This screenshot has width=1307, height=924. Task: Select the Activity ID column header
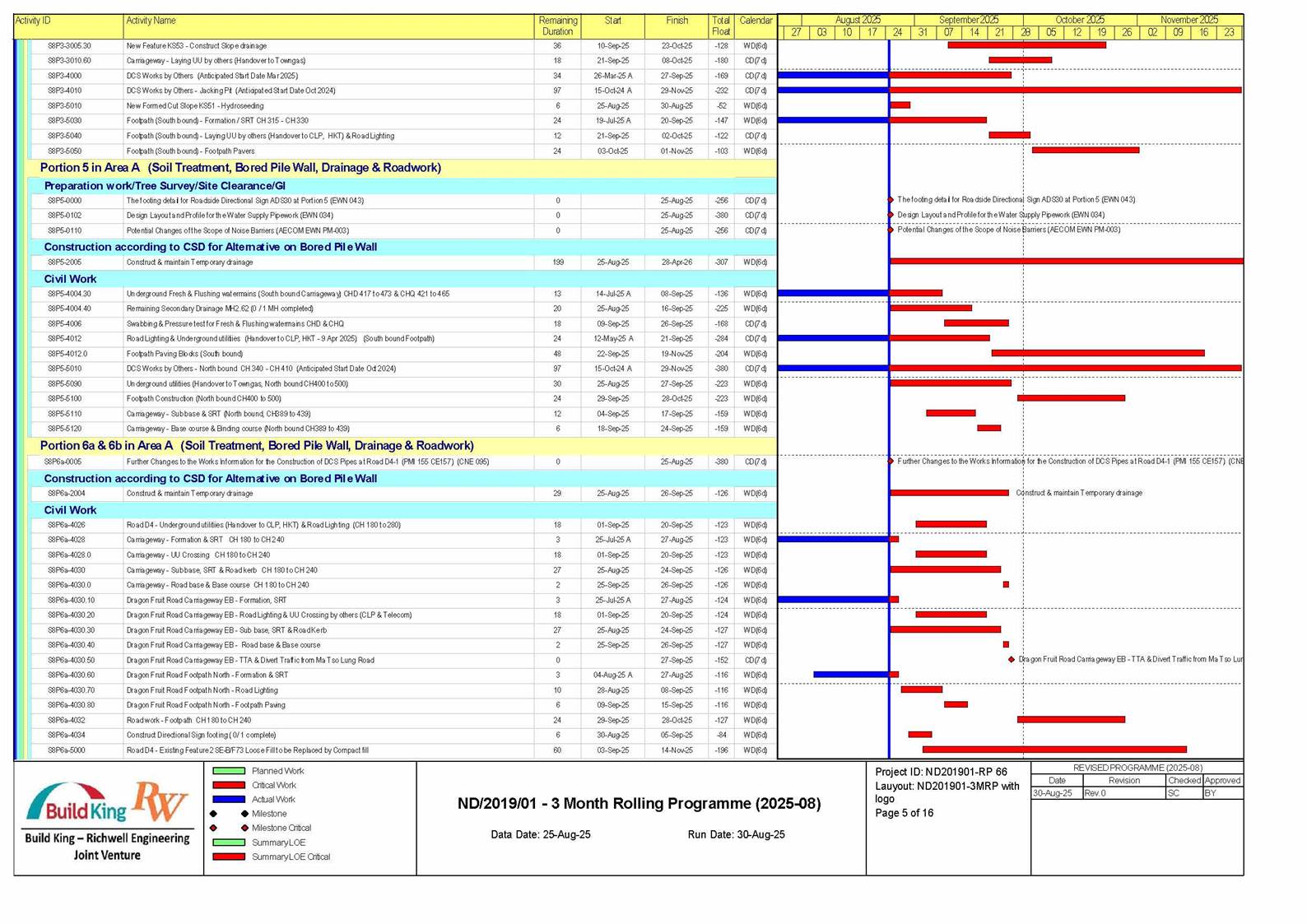coord(68,26)
